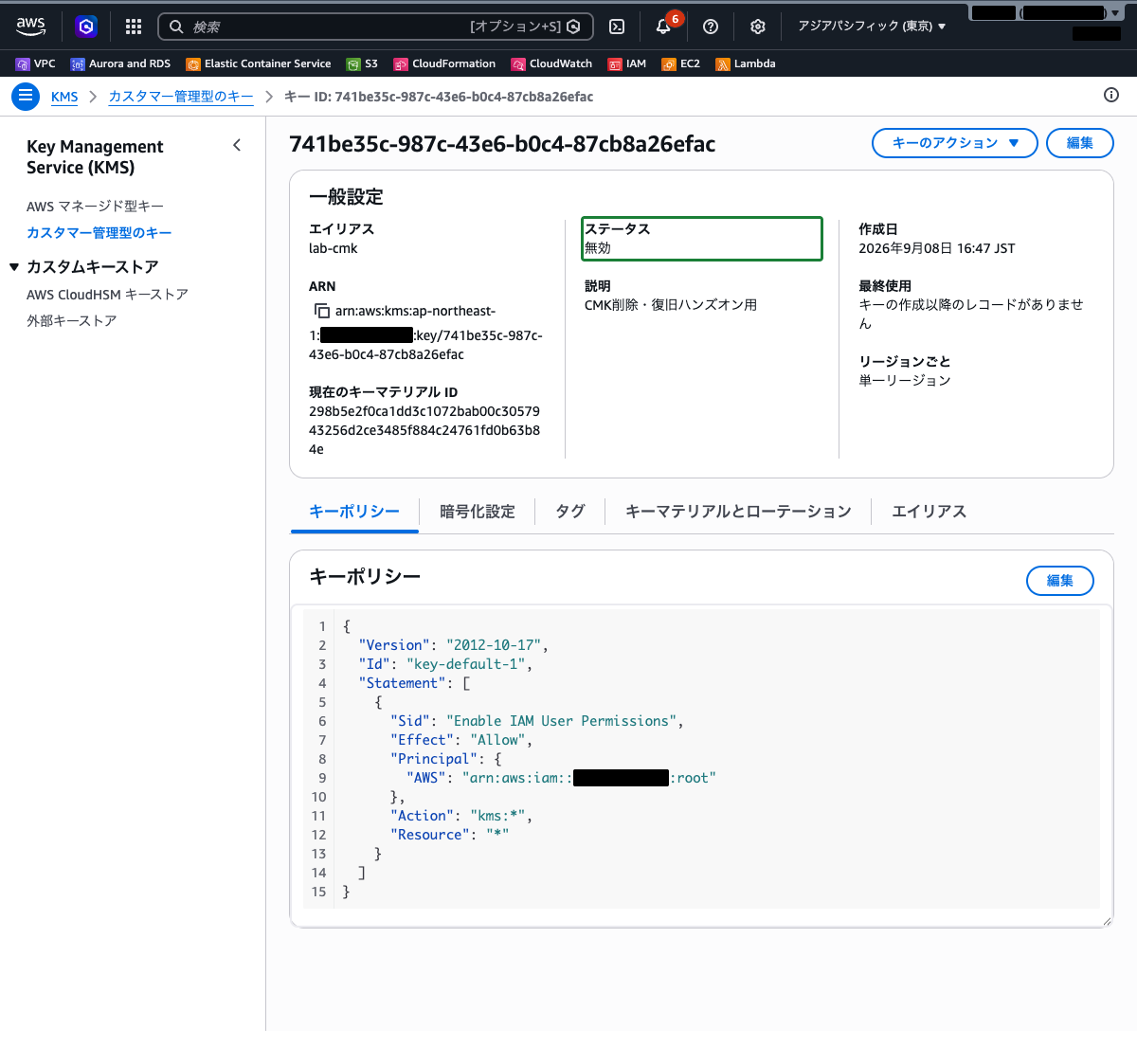Click the policy line "Resource": "*"

point(449,835)
